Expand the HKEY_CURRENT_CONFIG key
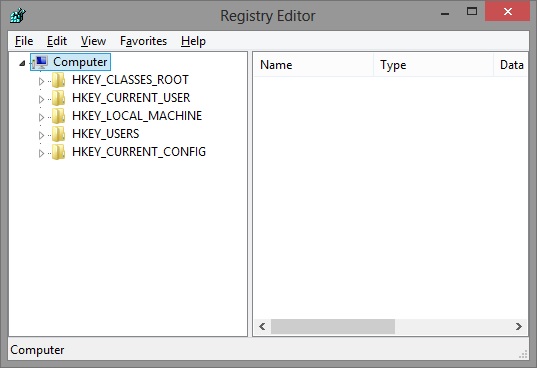The width and height of the screenshot is (537, 368). click(x=41, y=153)
